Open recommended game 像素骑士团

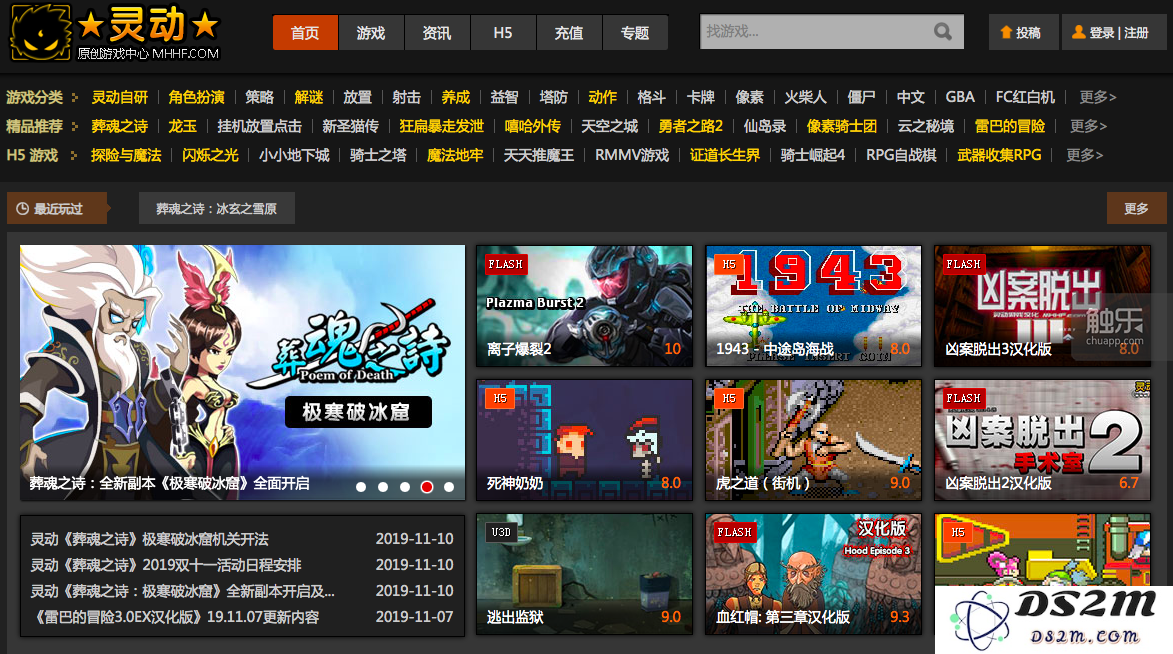tap(842, 126)
